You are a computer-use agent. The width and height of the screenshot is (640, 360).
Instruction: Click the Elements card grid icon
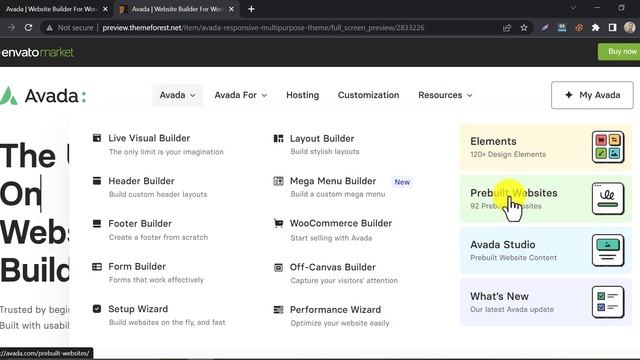click(608, 147)
